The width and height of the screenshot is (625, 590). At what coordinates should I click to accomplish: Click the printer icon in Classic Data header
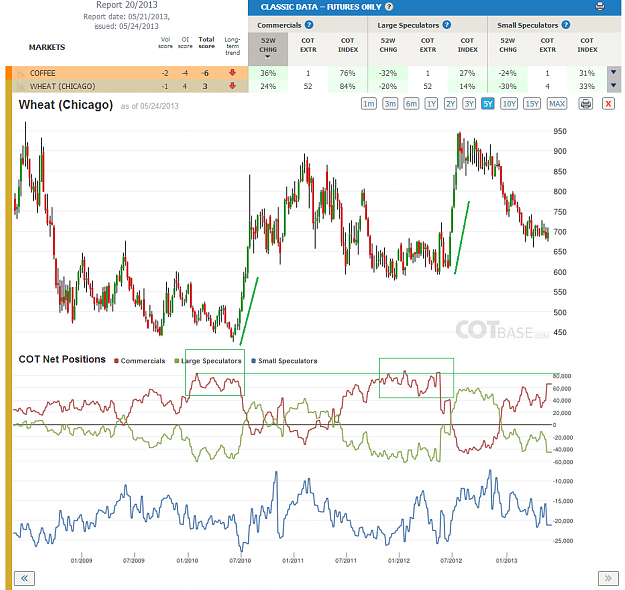[x=599, y=7]
